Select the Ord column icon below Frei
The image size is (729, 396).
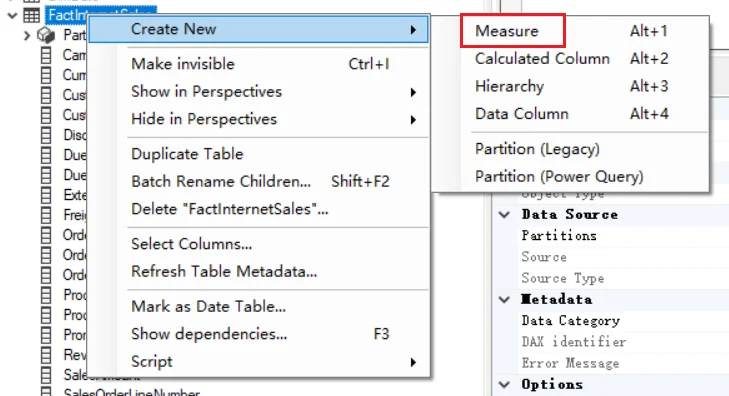46,235
